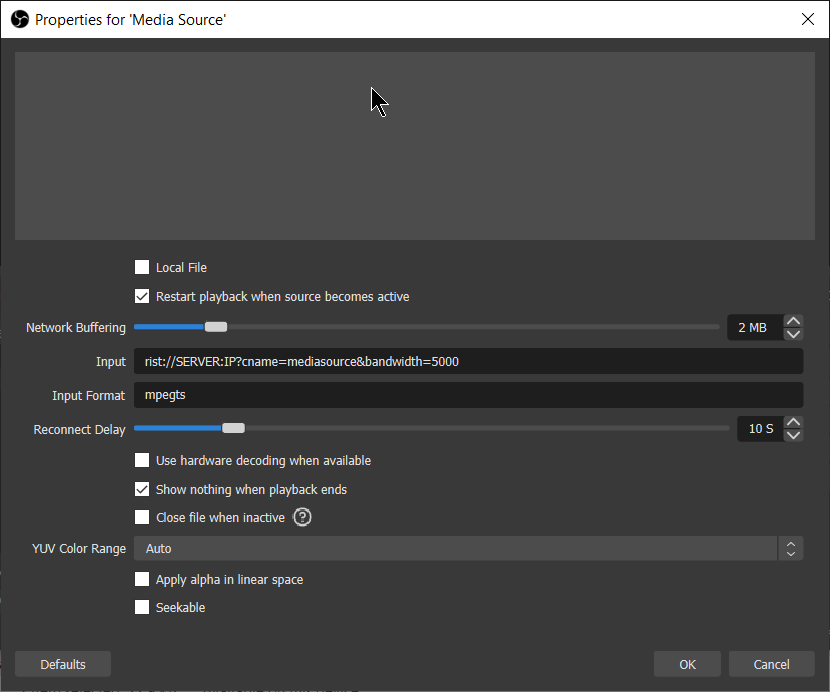Click the Network Buffering label
This screenshot has height=692, width=830.
[x=76, y=328]
